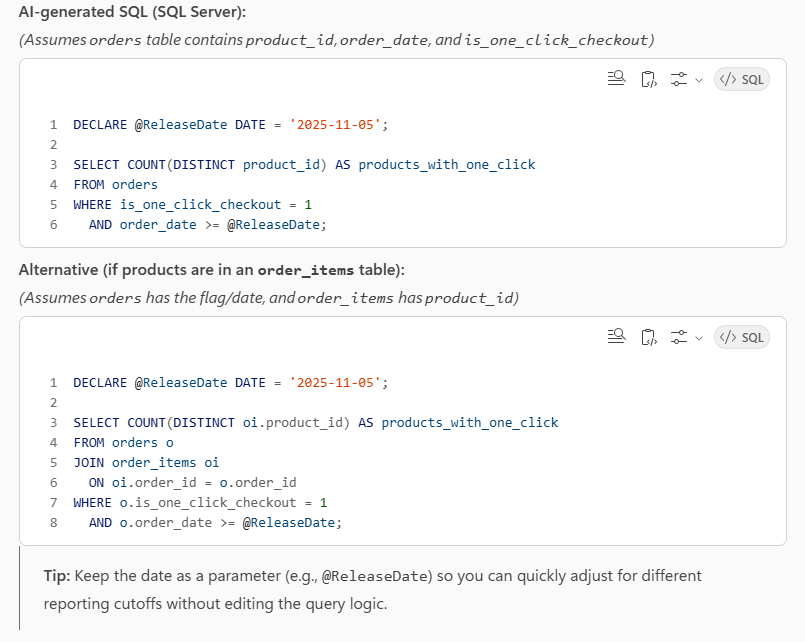The width and height of the screenshot is (805, 642).
Task: Click the 'AI-generated SQL (SQL Server):' heading
Action: pos(132,12)
